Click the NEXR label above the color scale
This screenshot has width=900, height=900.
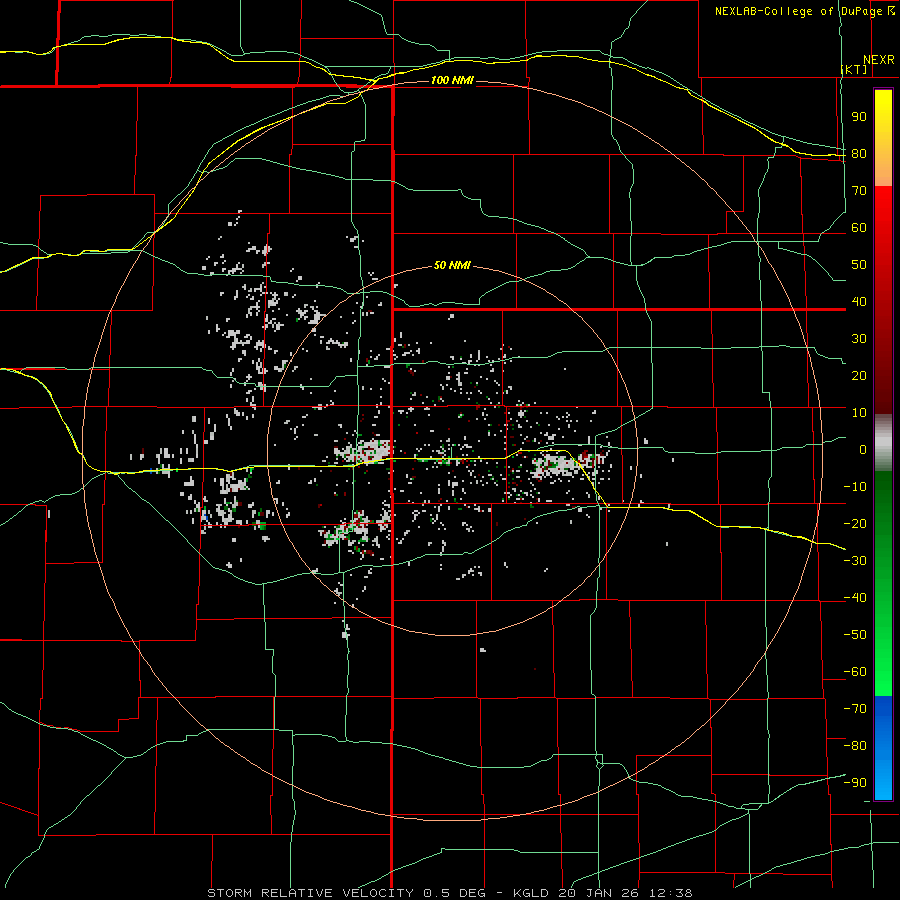click(x=879, y=60)
